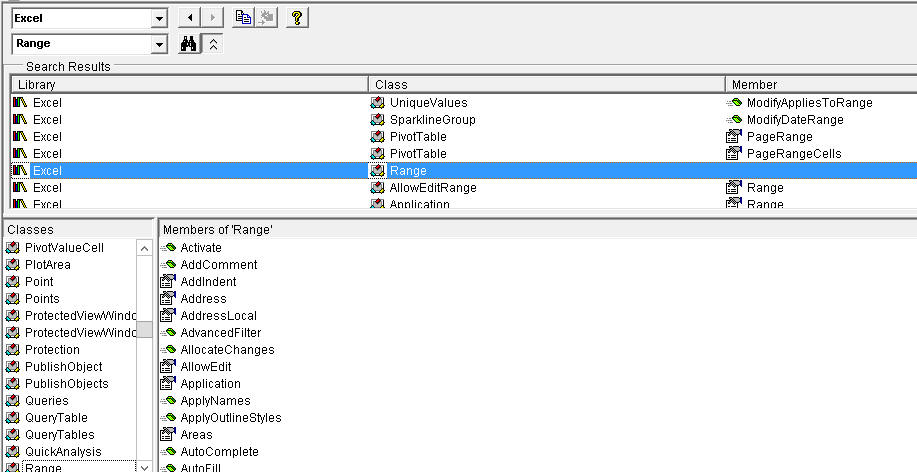Viewport: 917px width, 472px height.
Task: Select the Queries class
Action: (x=47, y=401)
